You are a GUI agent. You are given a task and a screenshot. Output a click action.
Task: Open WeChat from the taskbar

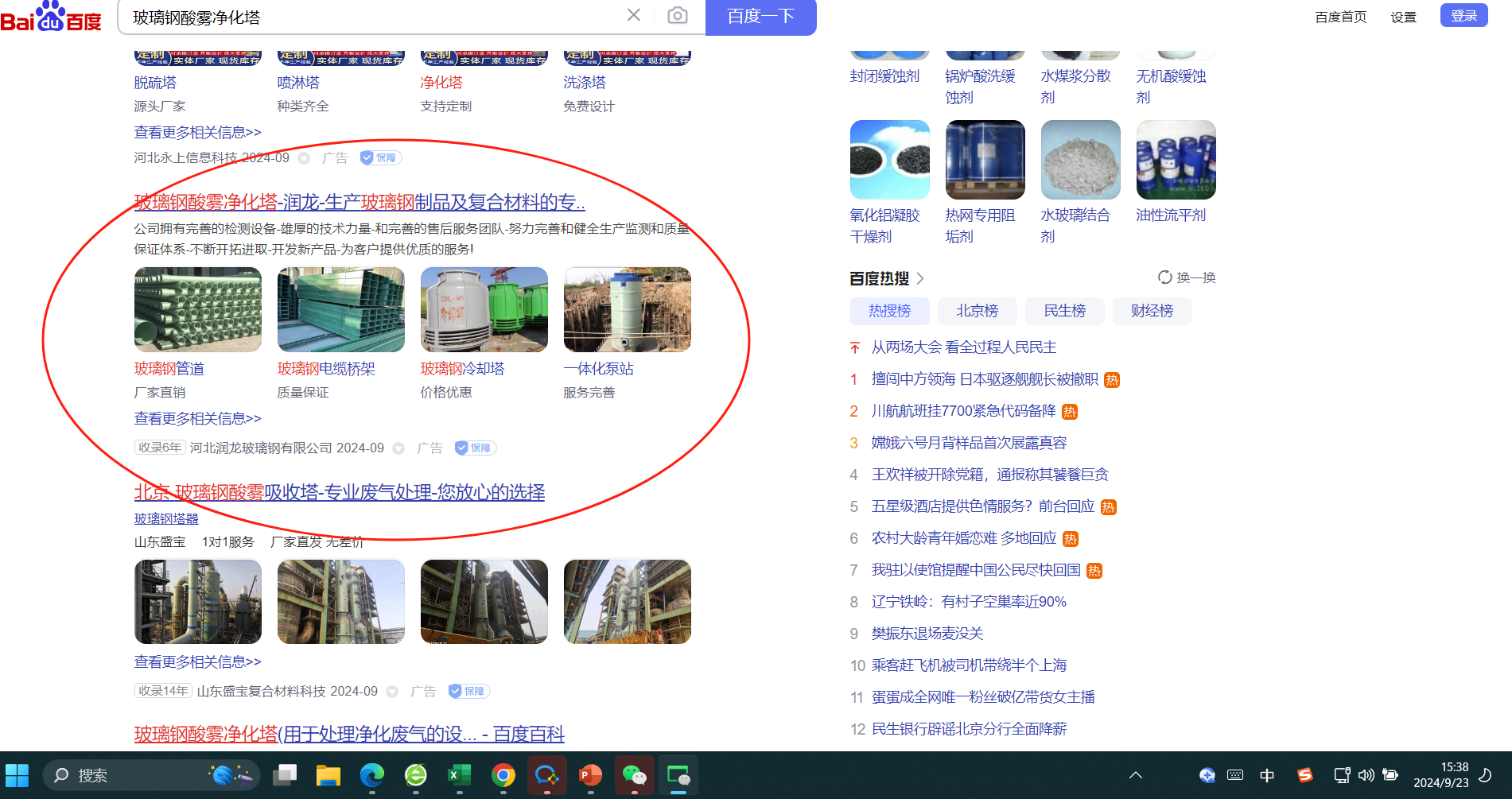pos(635,775)
